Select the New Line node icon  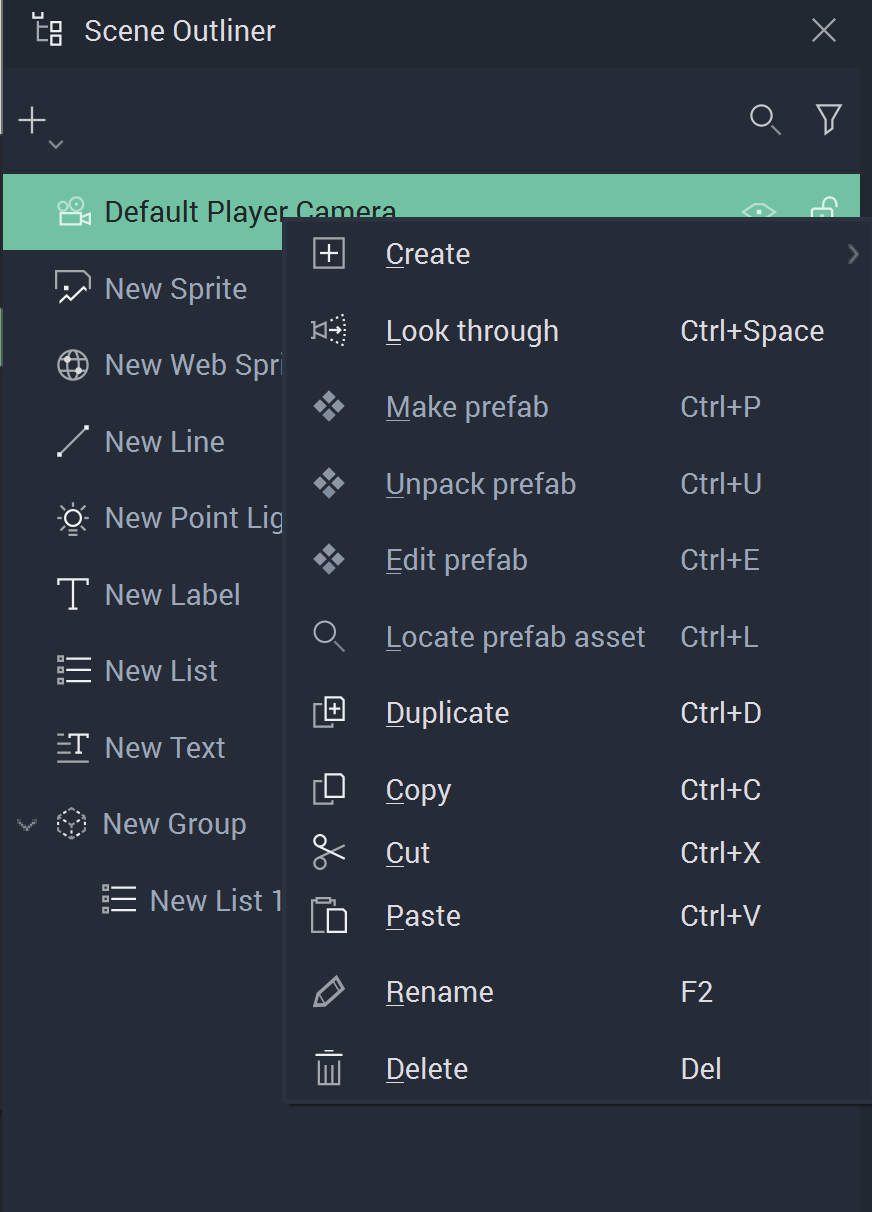[73, 442]
